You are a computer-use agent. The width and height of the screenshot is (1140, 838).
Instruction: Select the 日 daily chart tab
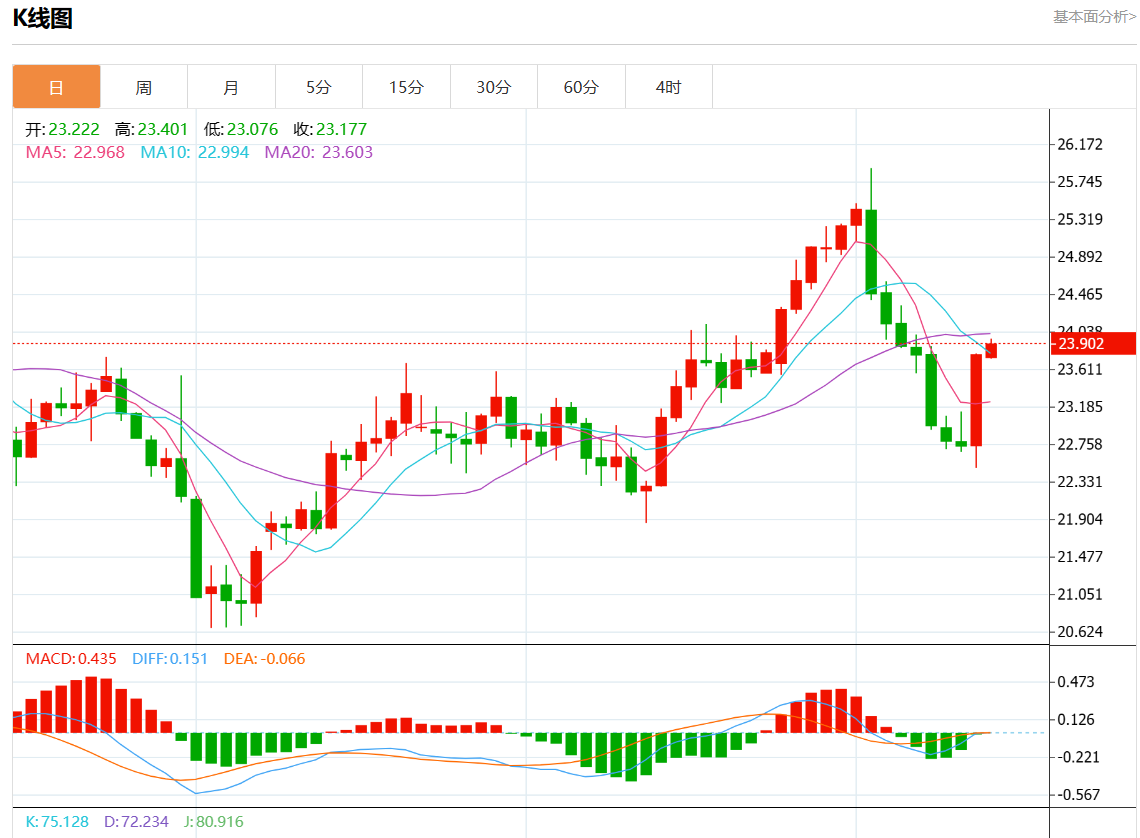point(57,87)
